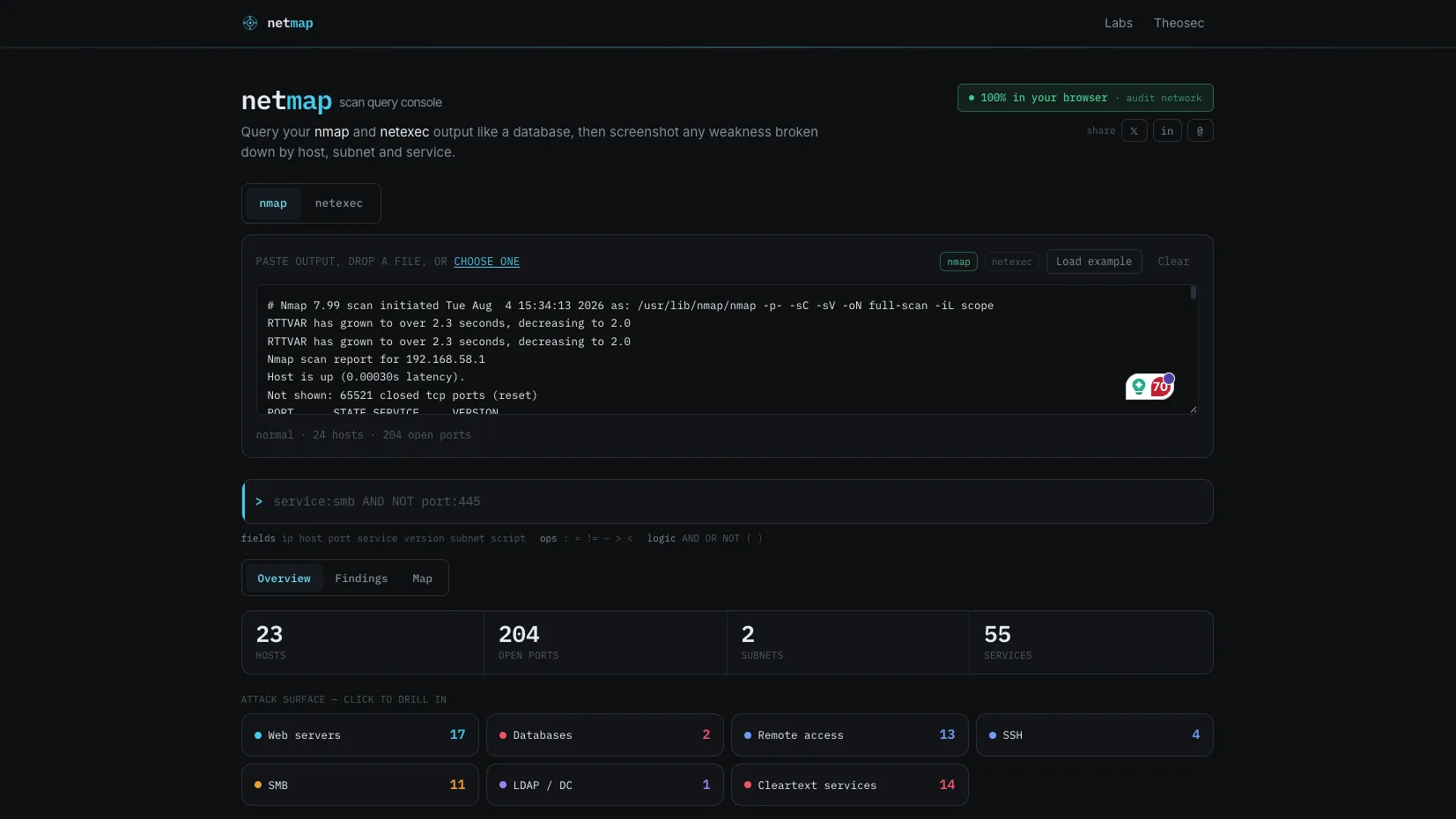The height and width of the screenshot is (819, 1456).
Task: Click the 204 OPEN PORTS stat
Action: 605,642
